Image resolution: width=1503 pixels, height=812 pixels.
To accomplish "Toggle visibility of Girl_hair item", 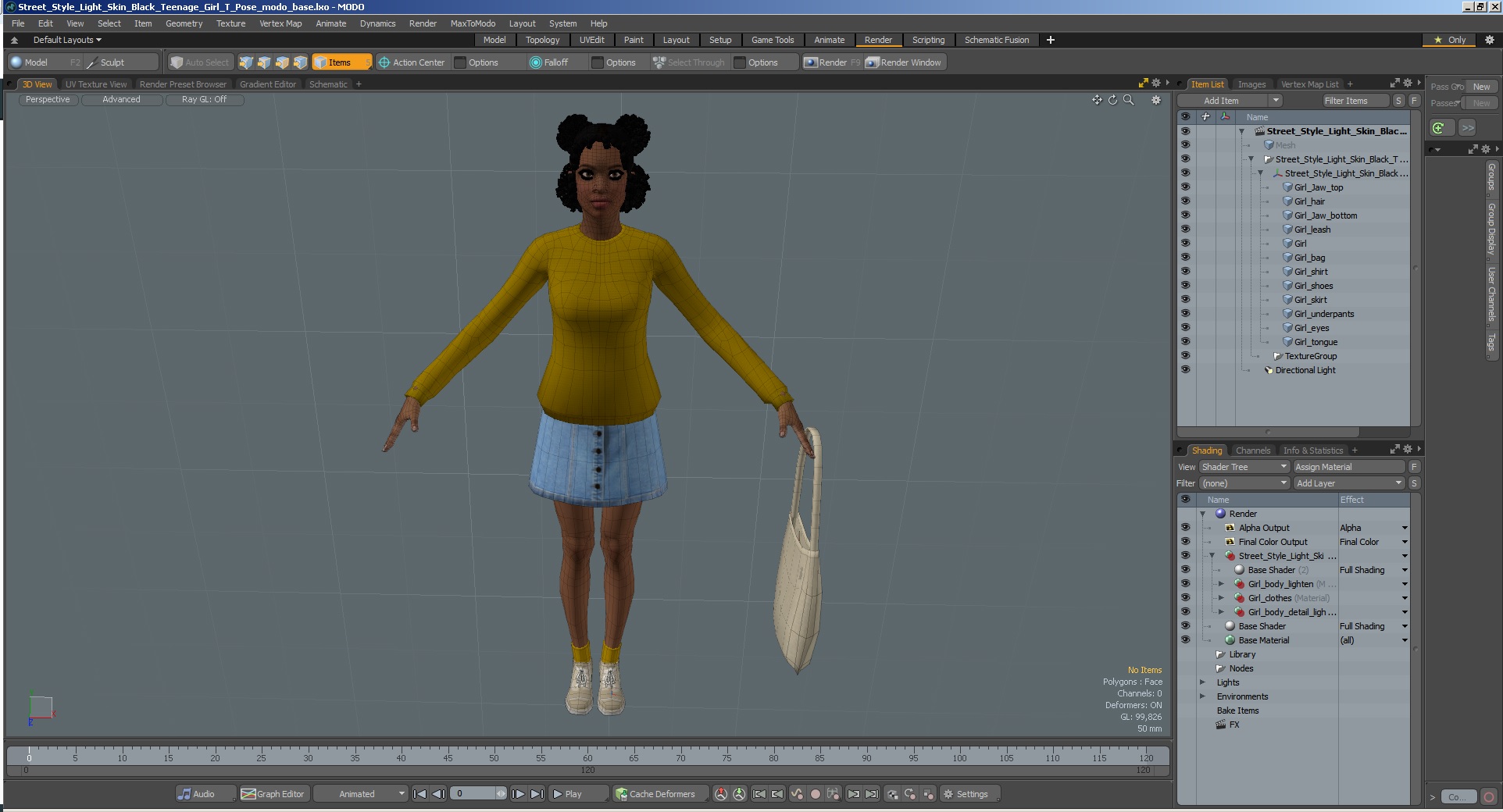I will [1185, 201].
